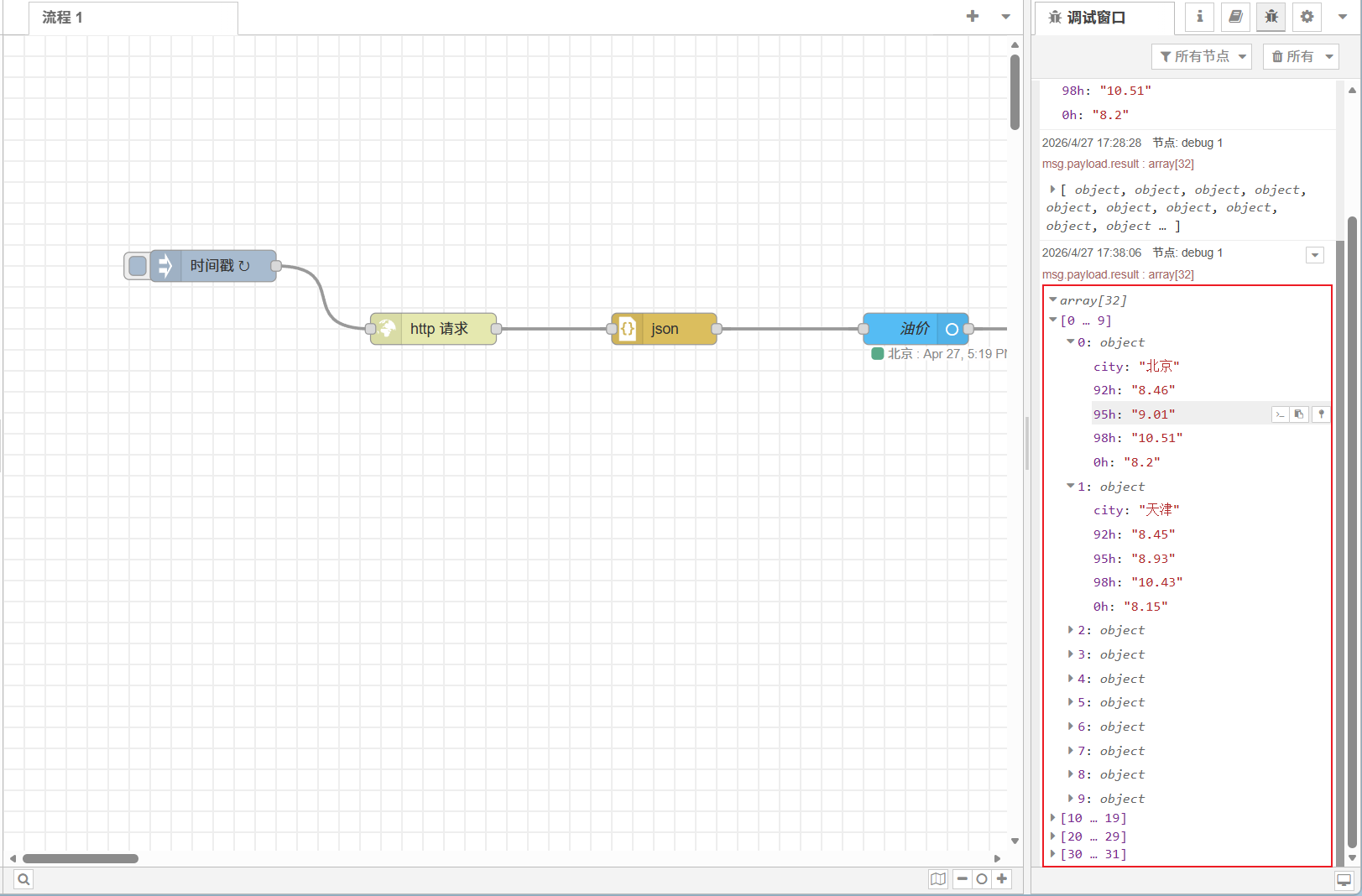The image size is (1362, 896).
Task: Open the help book sidebar icon
Action: click(1235, 17)
